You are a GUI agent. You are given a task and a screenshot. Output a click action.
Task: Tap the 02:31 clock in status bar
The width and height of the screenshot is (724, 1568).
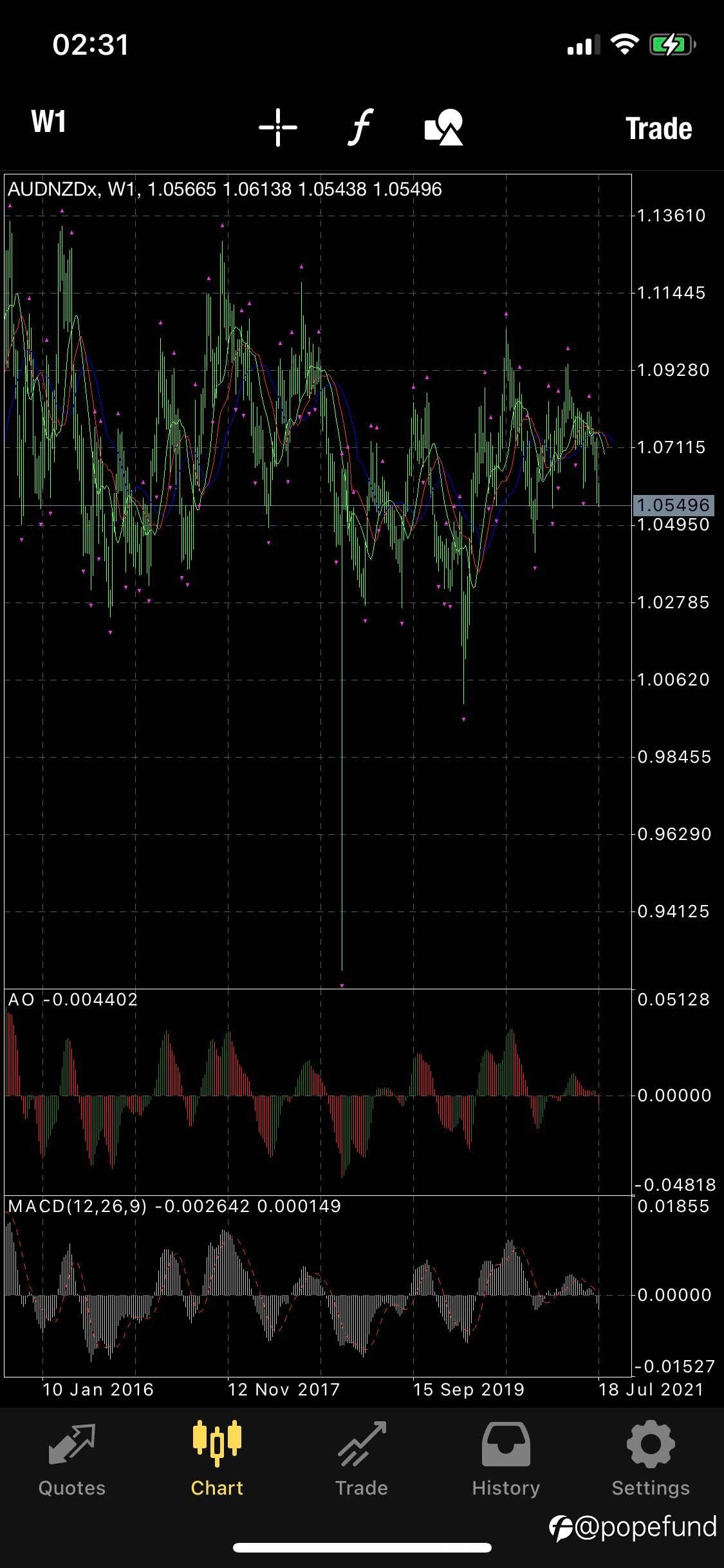point(91,45)
